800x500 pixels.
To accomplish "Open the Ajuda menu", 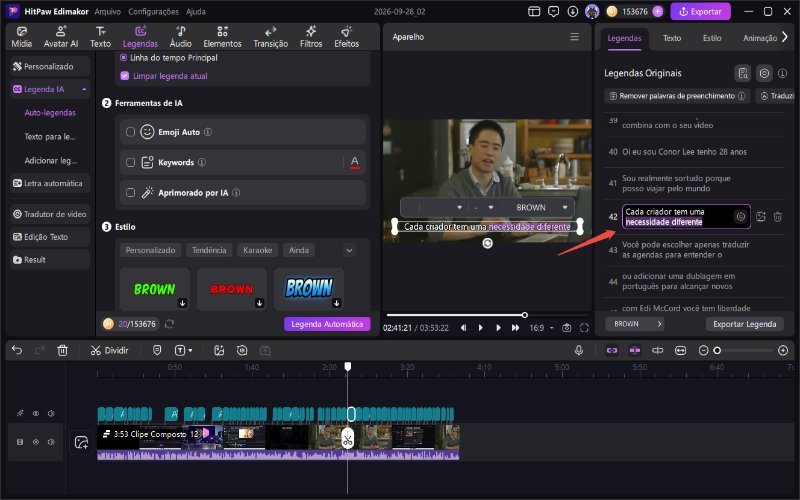I will [x=195, y=11].
